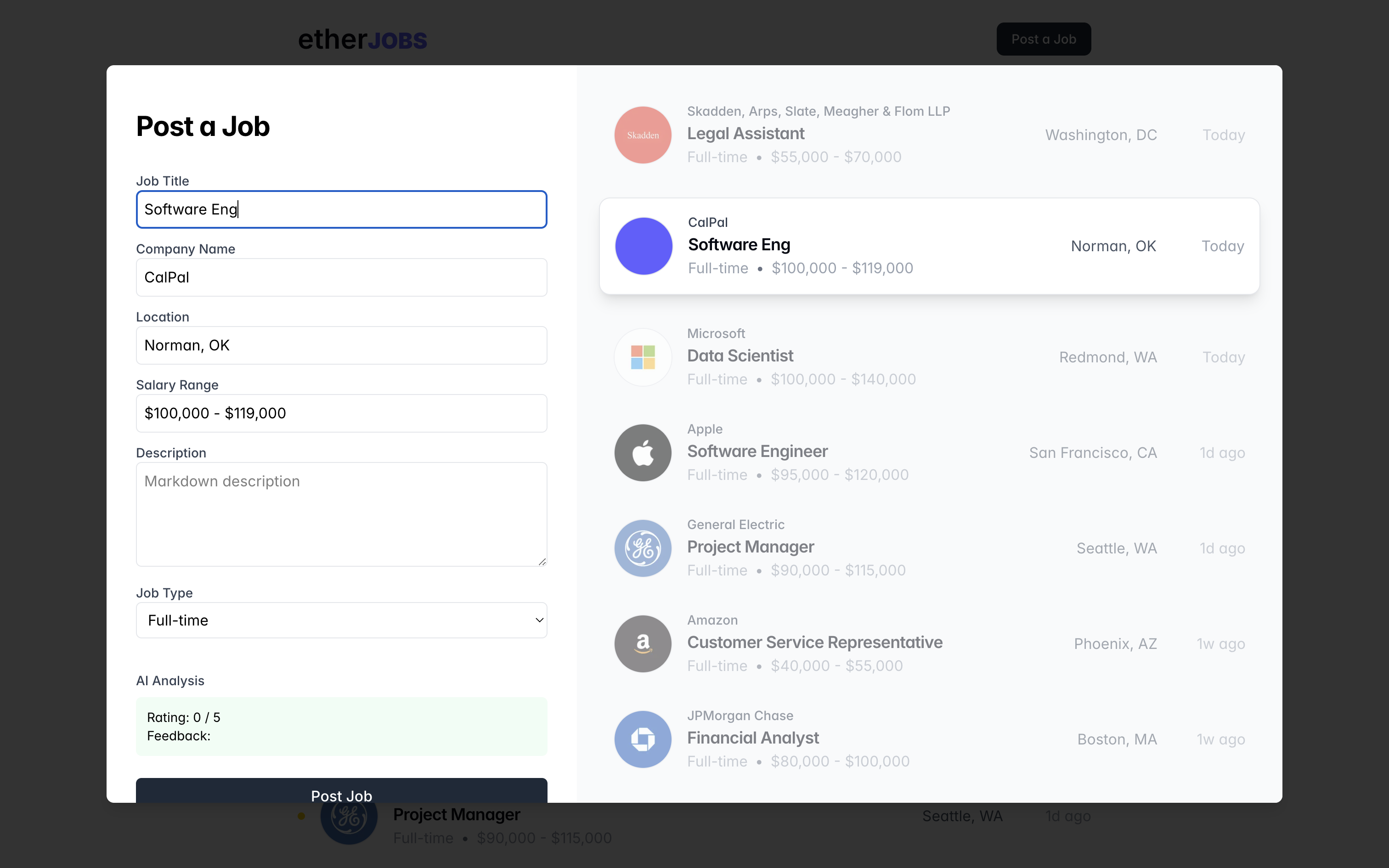Viewport: 1389px width, 868px height.
Task: Click the JPMorgan Chase logo icon
Action: coord(643,739)
